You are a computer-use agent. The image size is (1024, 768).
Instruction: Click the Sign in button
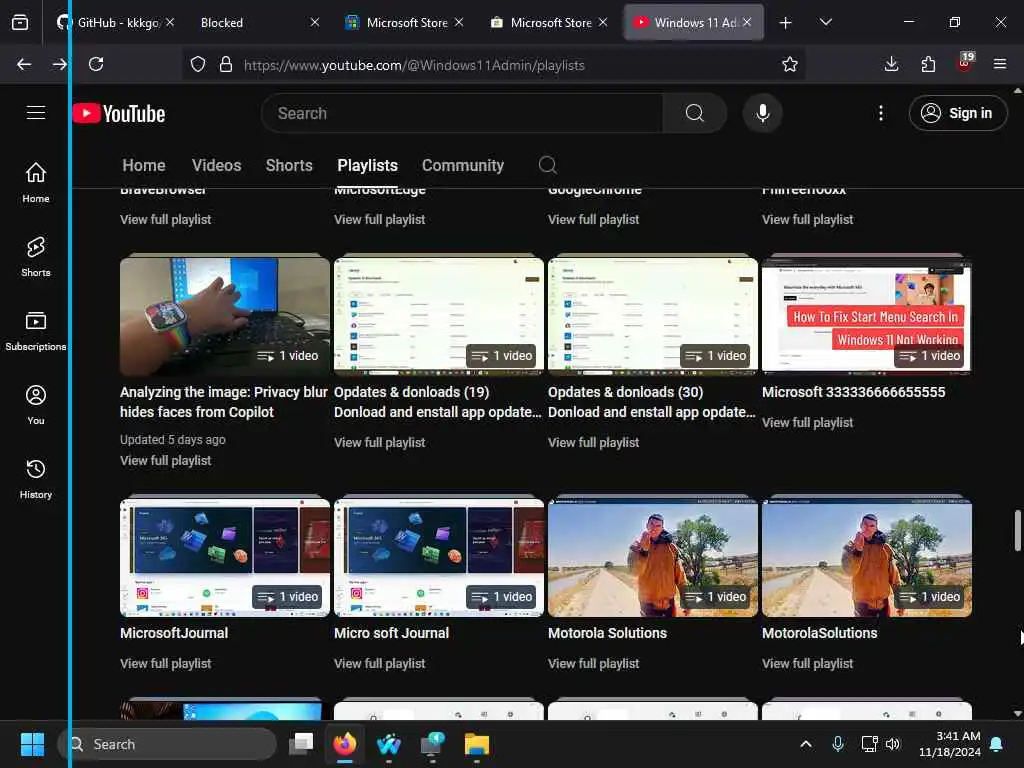pyautogui.click(x=958, y=113)
